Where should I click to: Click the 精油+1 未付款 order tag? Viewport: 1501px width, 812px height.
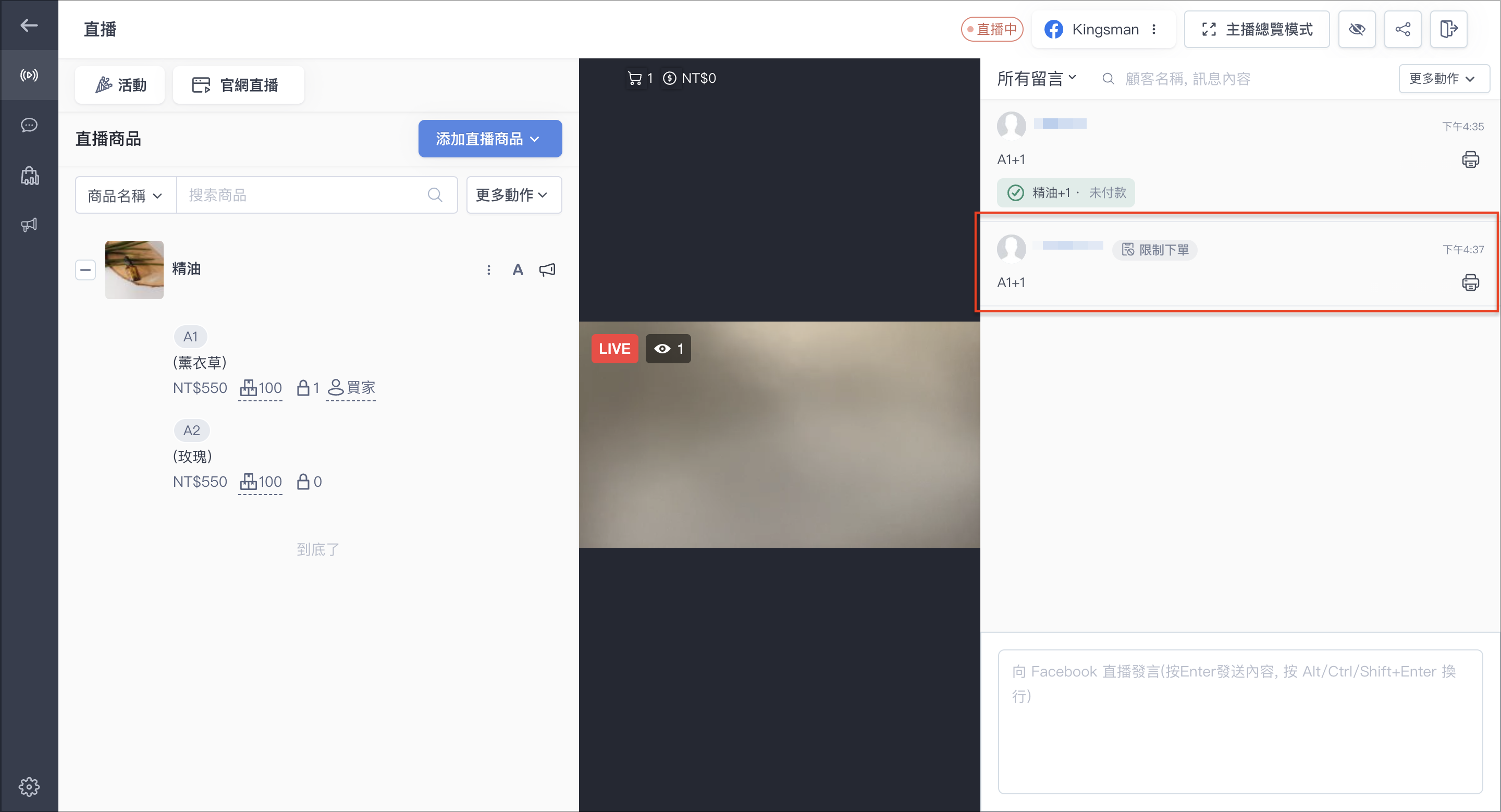[x=1065, y=193]
